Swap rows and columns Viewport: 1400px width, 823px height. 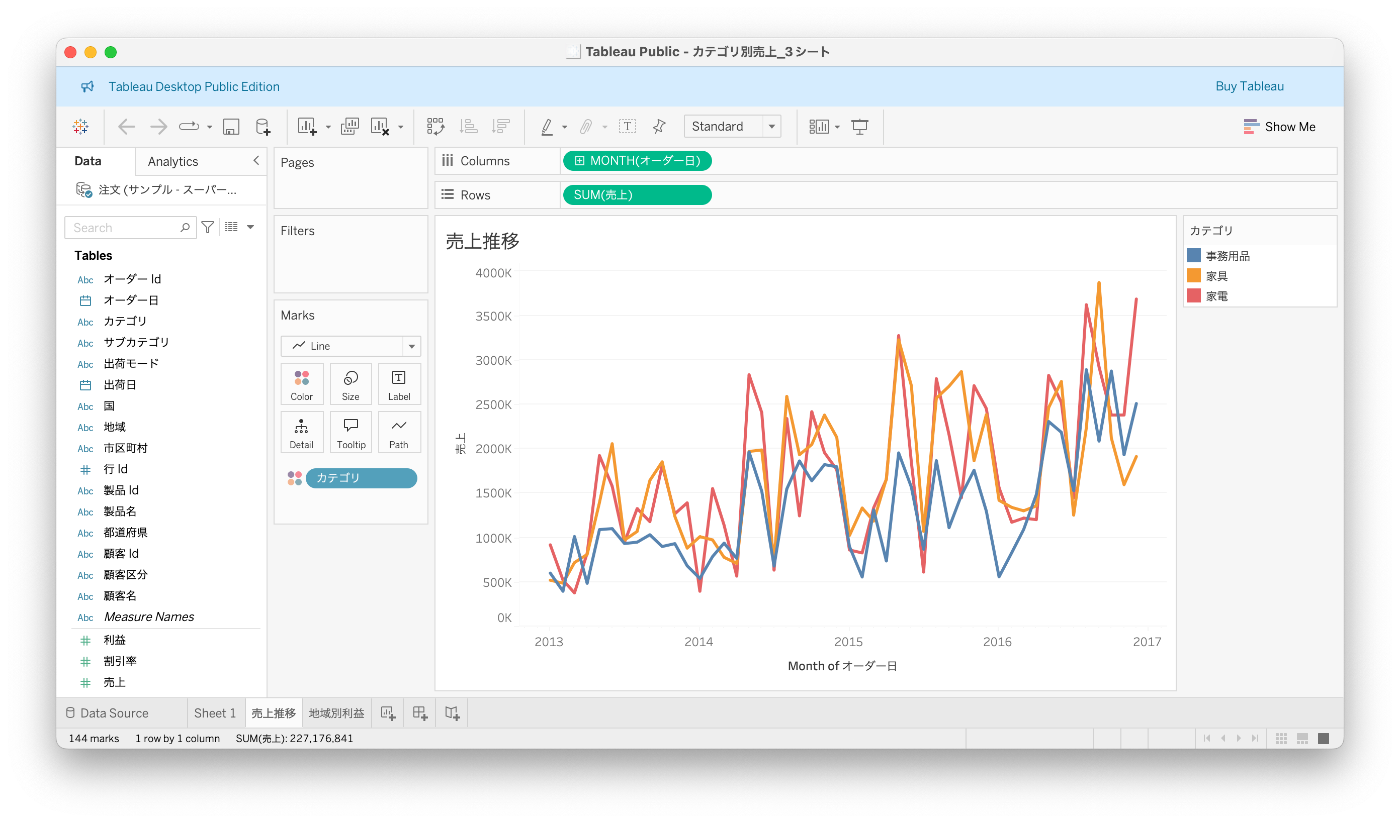click(x=435, y=127)
